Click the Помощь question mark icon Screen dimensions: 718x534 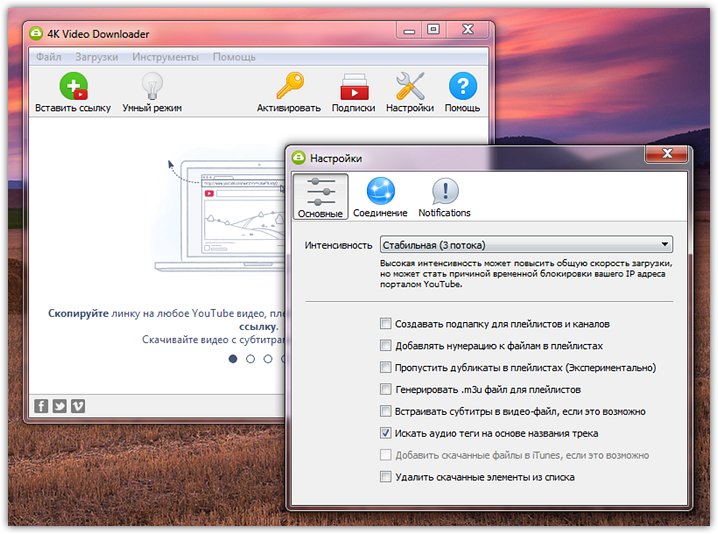pos(462,86)
